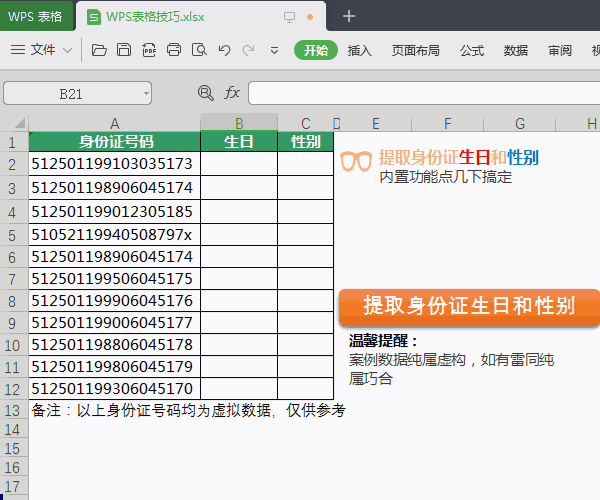
Task: Select cell with 512501199103035173
Action: (115, 164)
